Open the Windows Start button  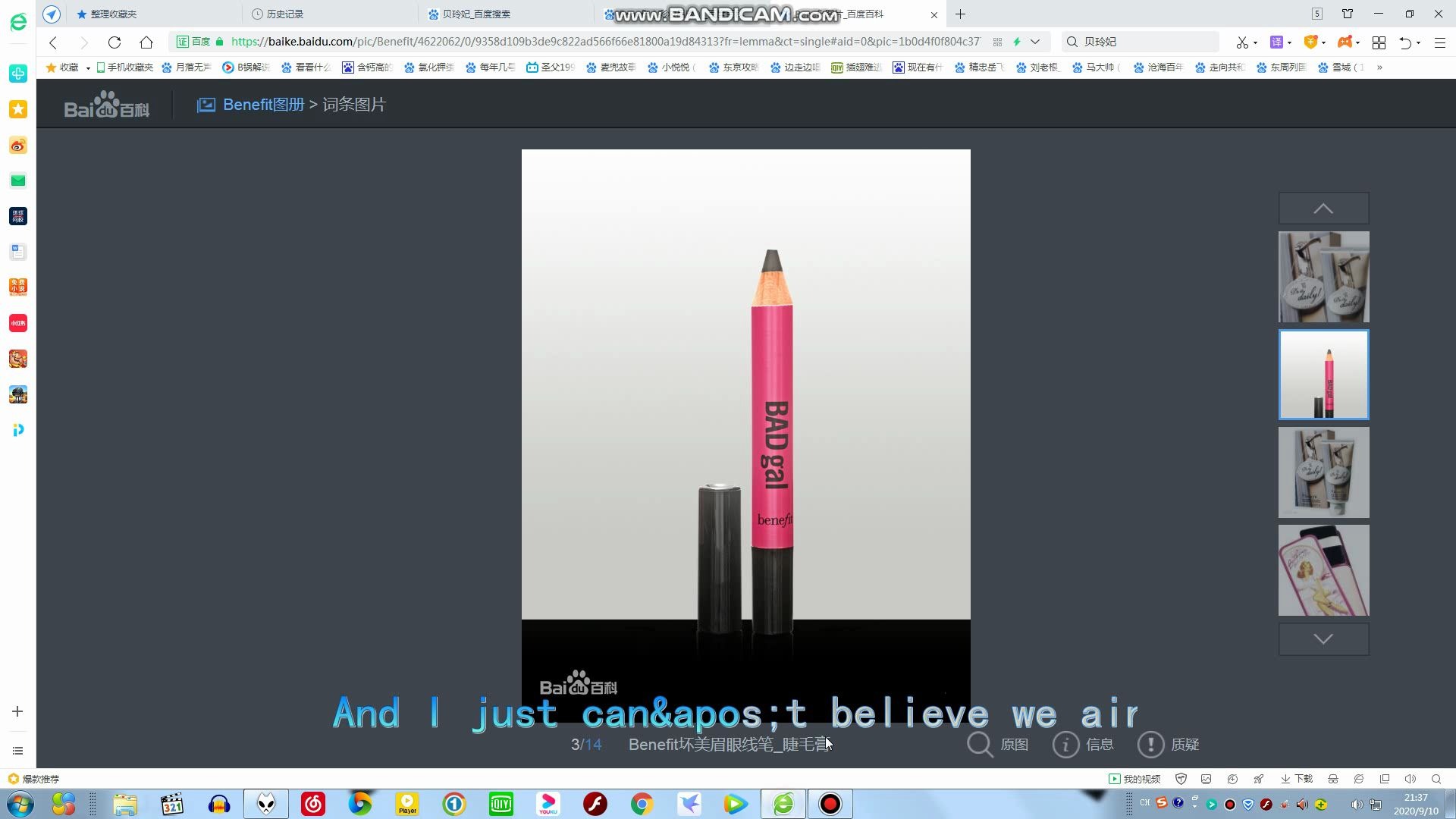pos(20,804)
